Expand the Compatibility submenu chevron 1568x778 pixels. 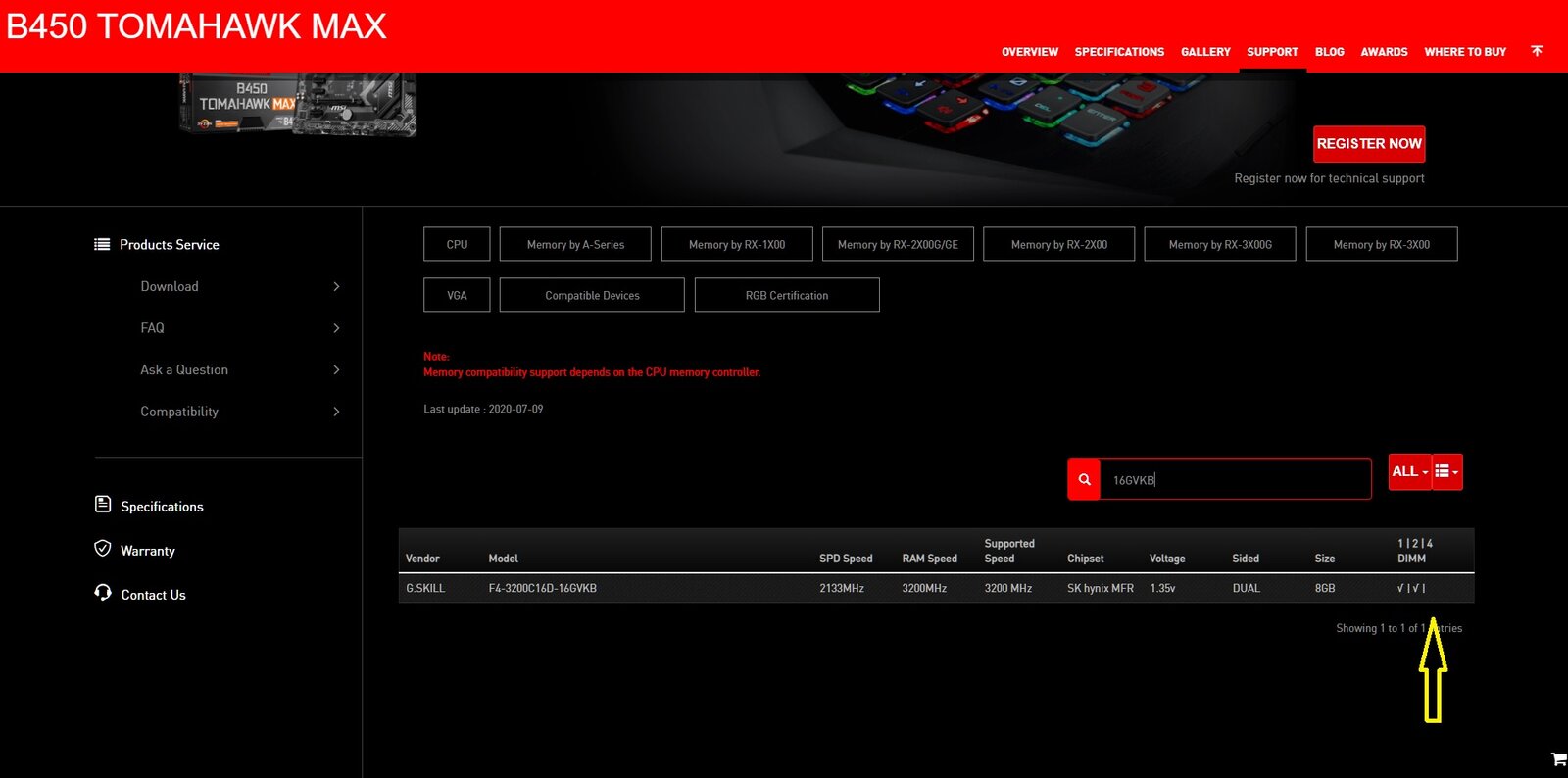(336, 412)
